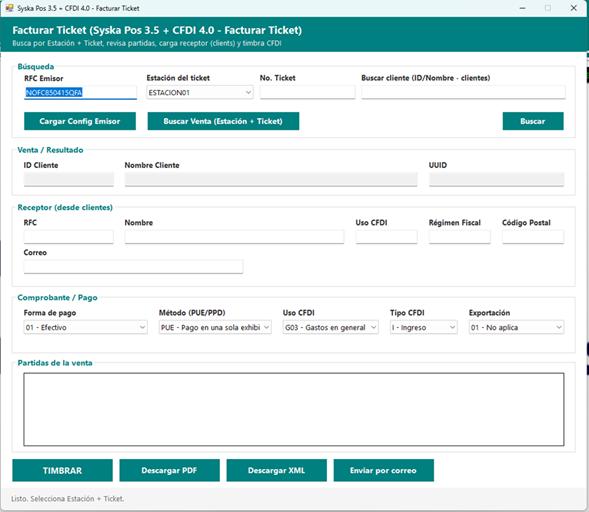Open the Exportación dropdown
This screenshot has height=512, width=589.
click(516, 327)
